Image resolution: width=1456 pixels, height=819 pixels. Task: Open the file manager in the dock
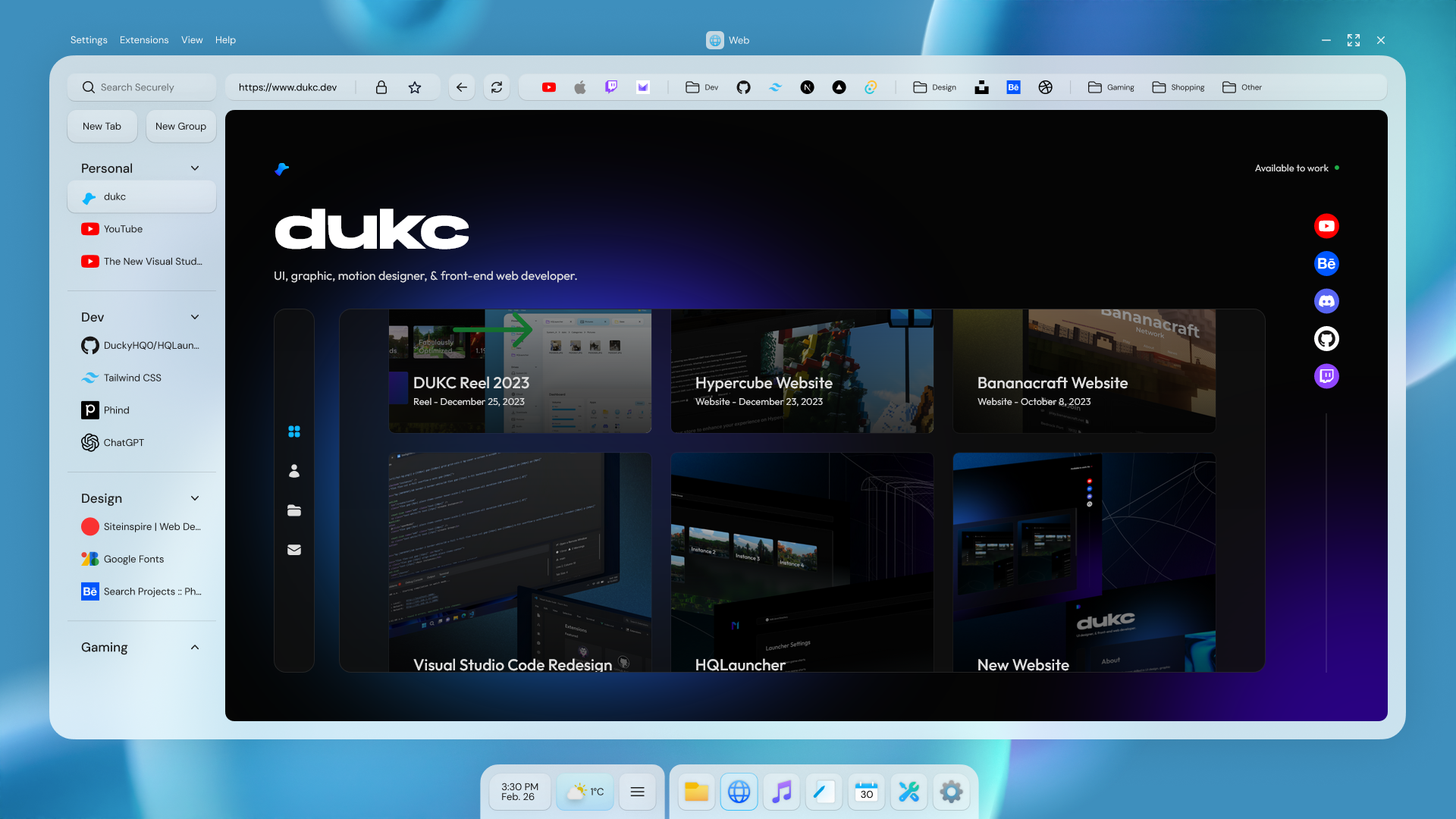pyautogui.click(x=696, y=792)
